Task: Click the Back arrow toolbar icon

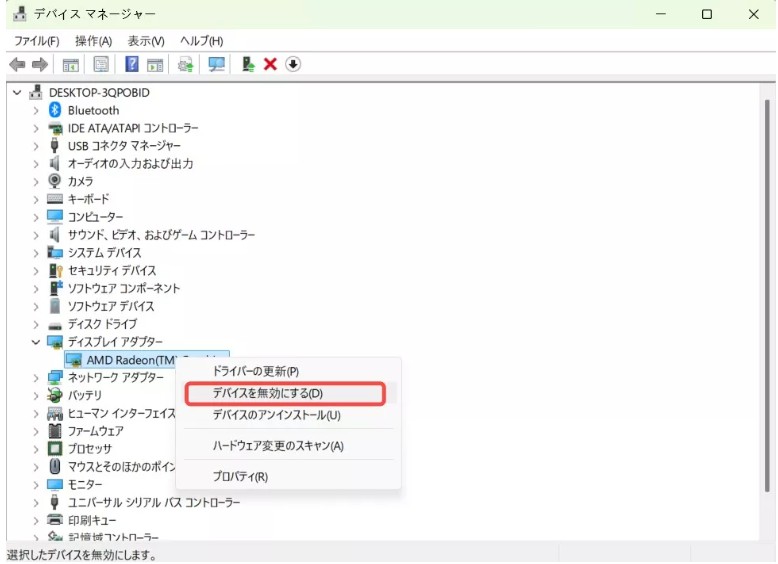Action: pyautogui.click(x=17, y=64)
